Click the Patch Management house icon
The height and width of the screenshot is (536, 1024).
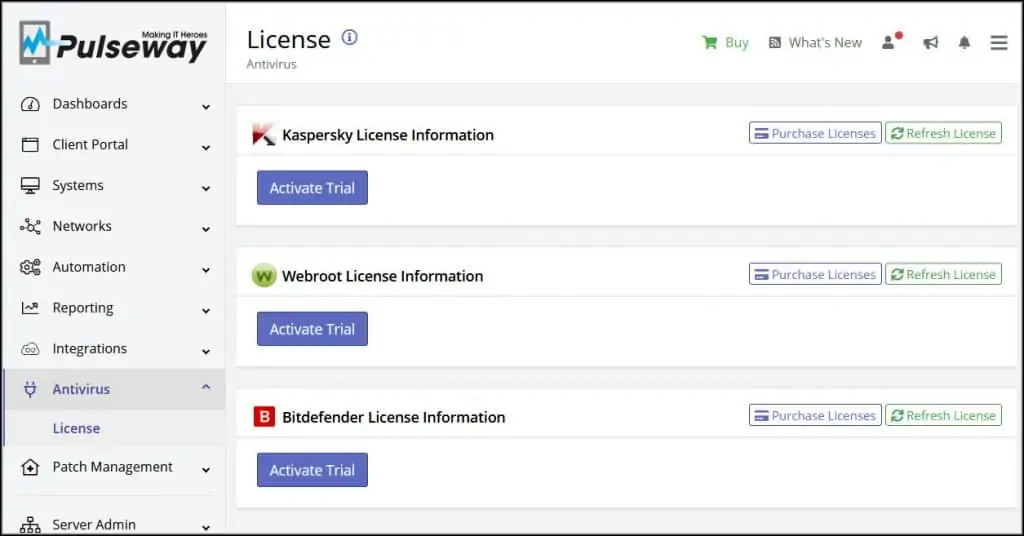(x=30, y=467)
